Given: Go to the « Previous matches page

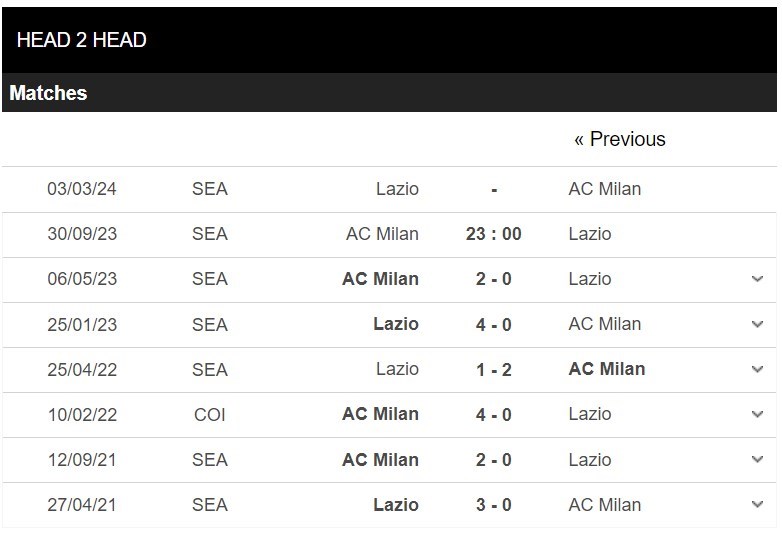Looking at the screenshot, I should [619, 139].
